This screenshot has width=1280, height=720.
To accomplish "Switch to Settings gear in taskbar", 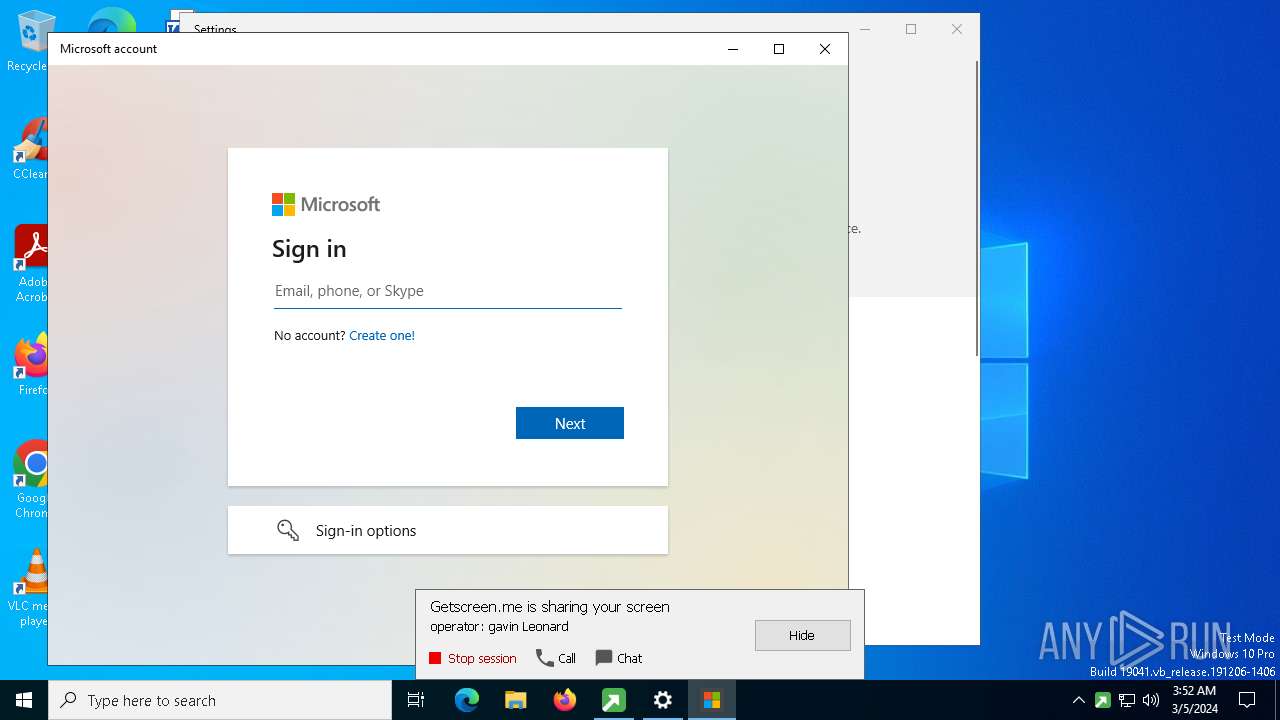I will coord(663,700).
